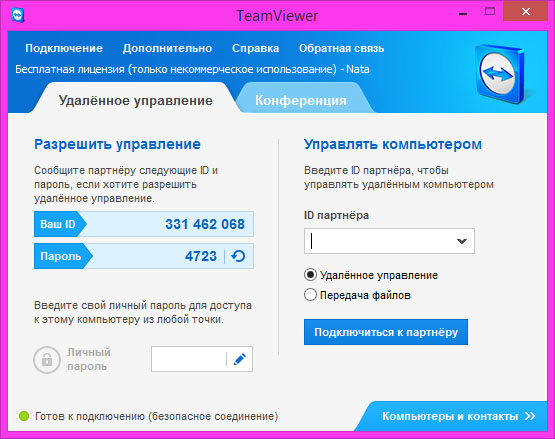The height and width of the screenshot is (439, 555).
Task: Click the double chevron on Компьютеры и контакты
Action: click(530, 416)
